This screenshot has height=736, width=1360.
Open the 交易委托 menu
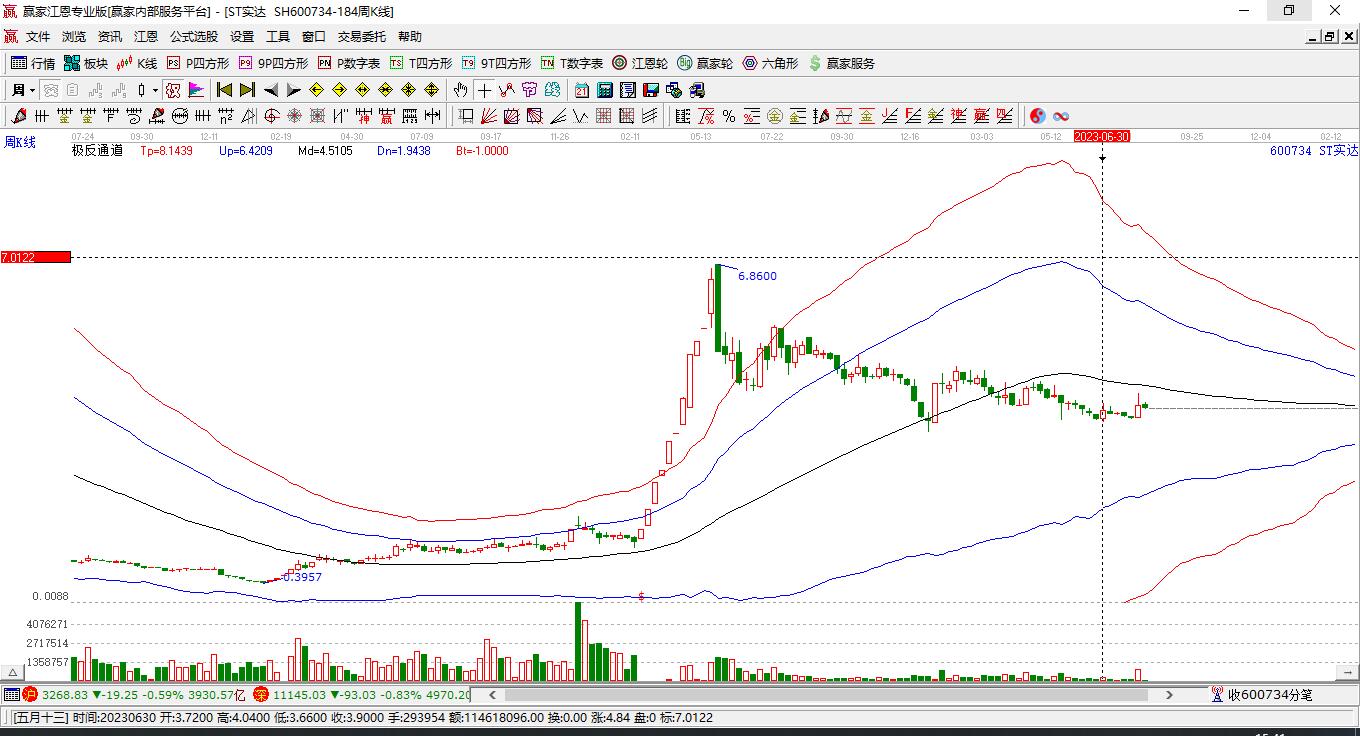[362, 37]
